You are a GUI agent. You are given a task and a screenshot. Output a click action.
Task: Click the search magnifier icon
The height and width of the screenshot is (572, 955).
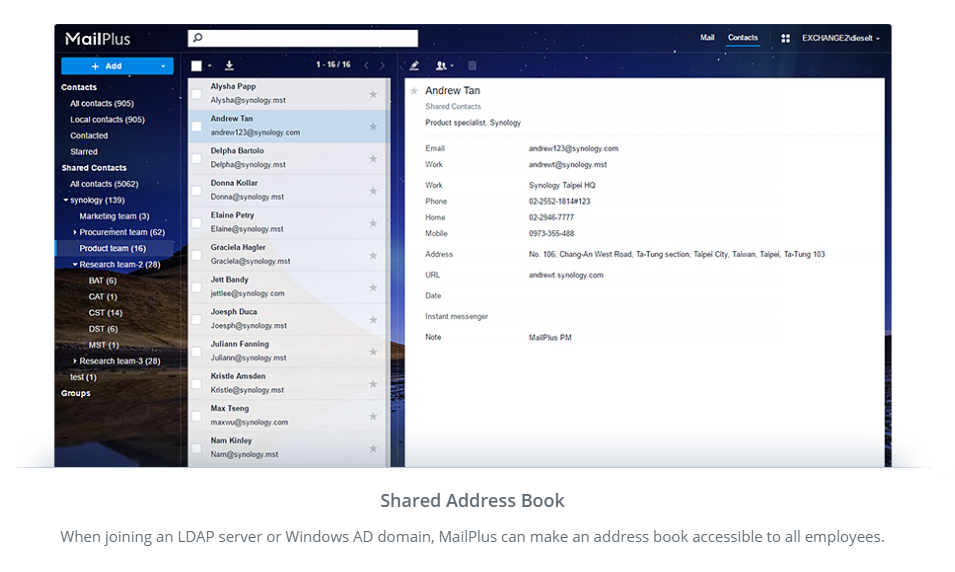click(198, 38)
